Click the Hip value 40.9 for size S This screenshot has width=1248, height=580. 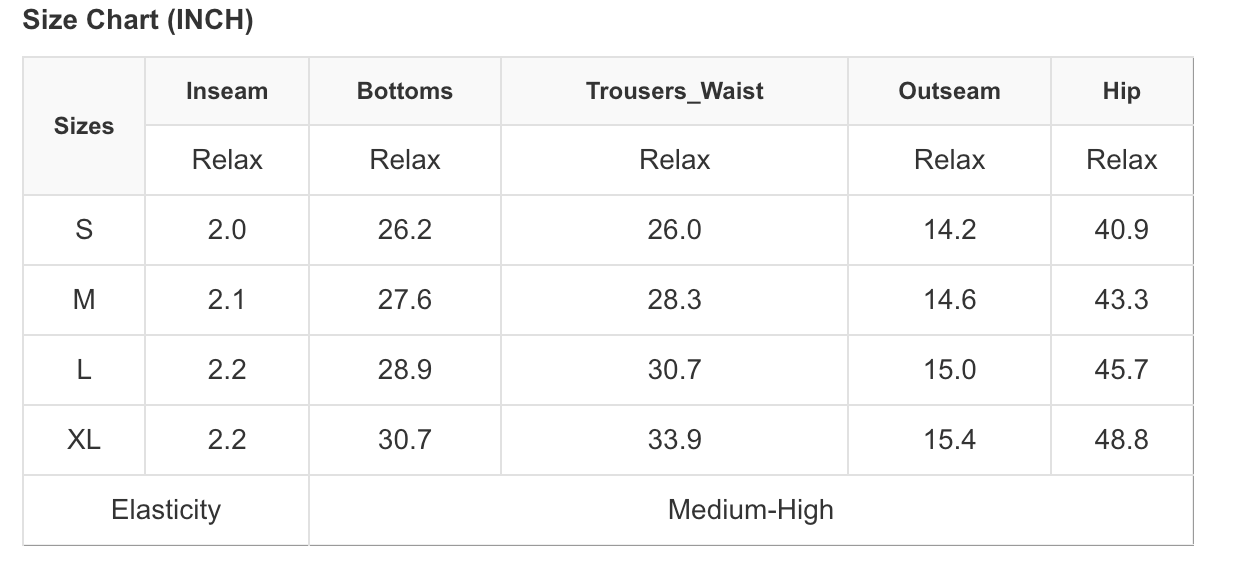tap(1121, 230)
